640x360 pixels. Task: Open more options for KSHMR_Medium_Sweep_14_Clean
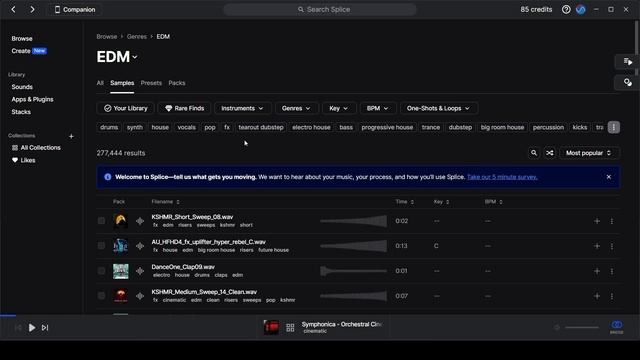pos(611,296)
